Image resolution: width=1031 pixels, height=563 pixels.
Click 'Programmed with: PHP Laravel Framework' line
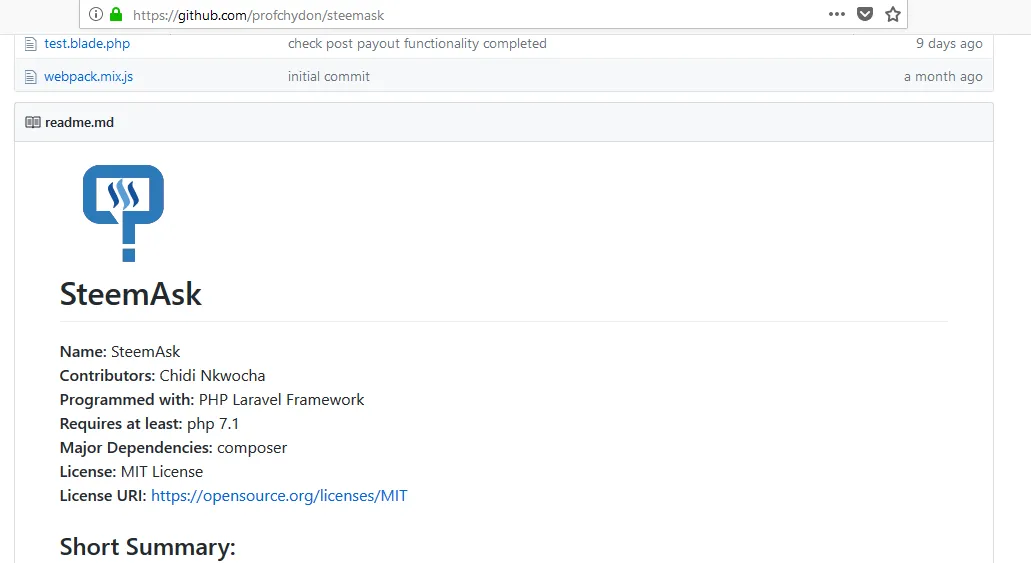tap(212, 400)
